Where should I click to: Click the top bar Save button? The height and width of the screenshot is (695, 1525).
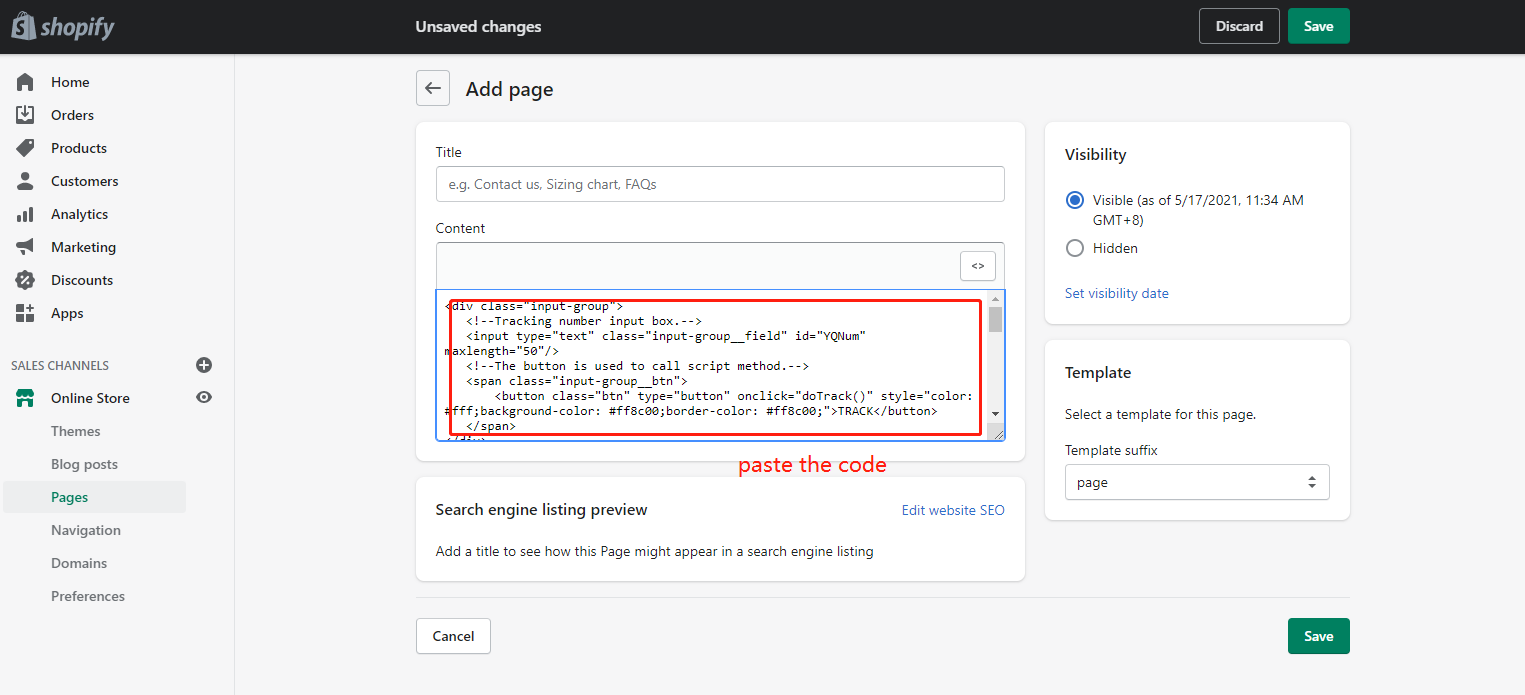coord(1318,26)
